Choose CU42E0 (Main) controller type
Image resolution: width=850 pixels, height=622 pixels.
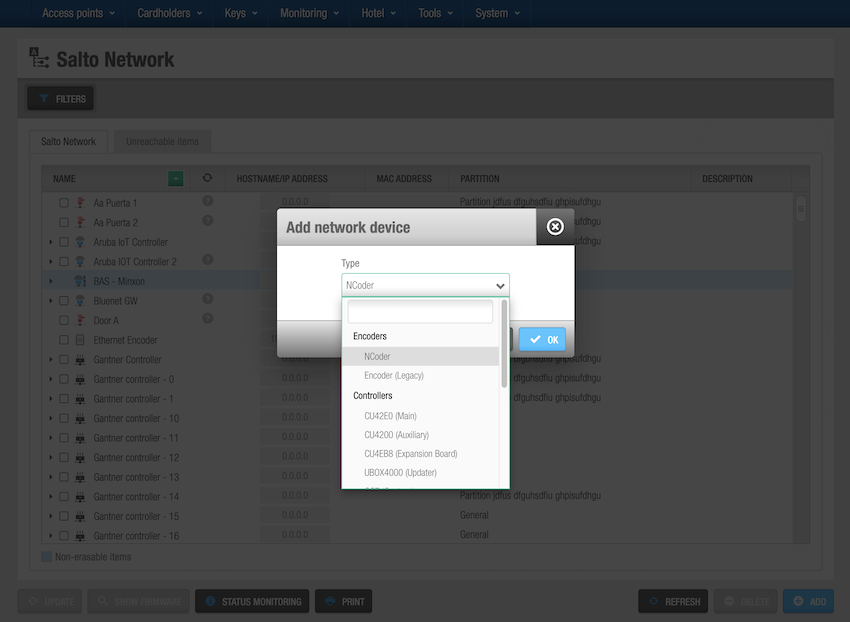[420, 416]
